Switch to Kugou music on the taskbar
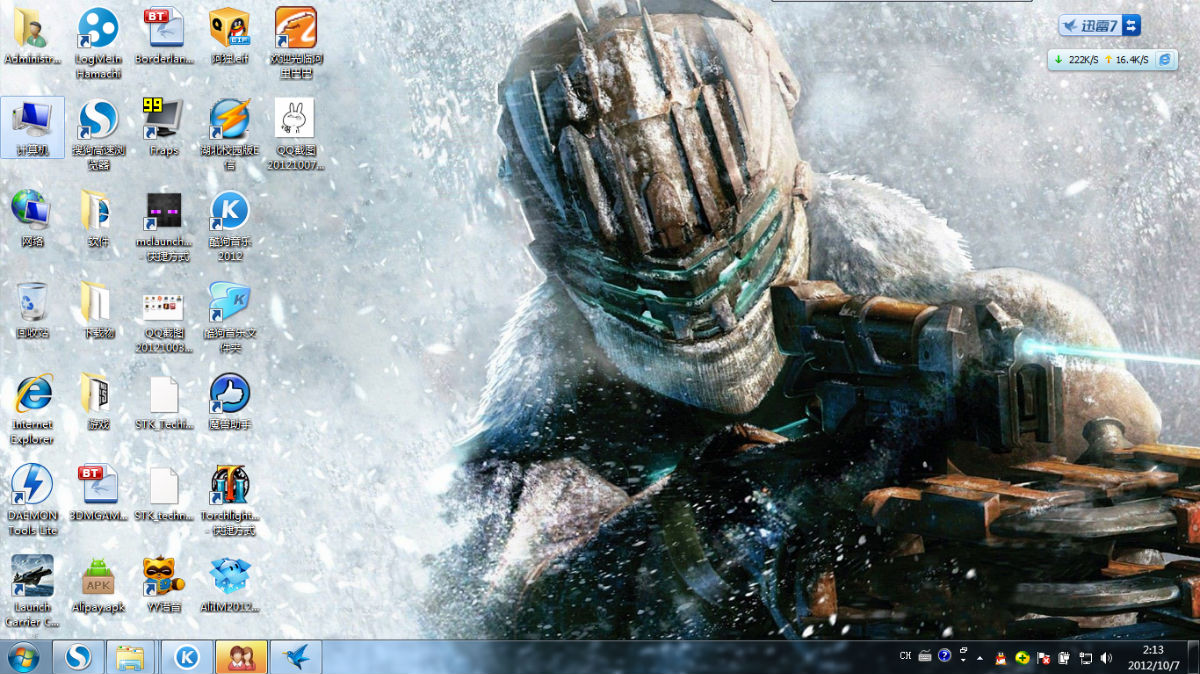1200x674 pixels. [x=187, y=657]
